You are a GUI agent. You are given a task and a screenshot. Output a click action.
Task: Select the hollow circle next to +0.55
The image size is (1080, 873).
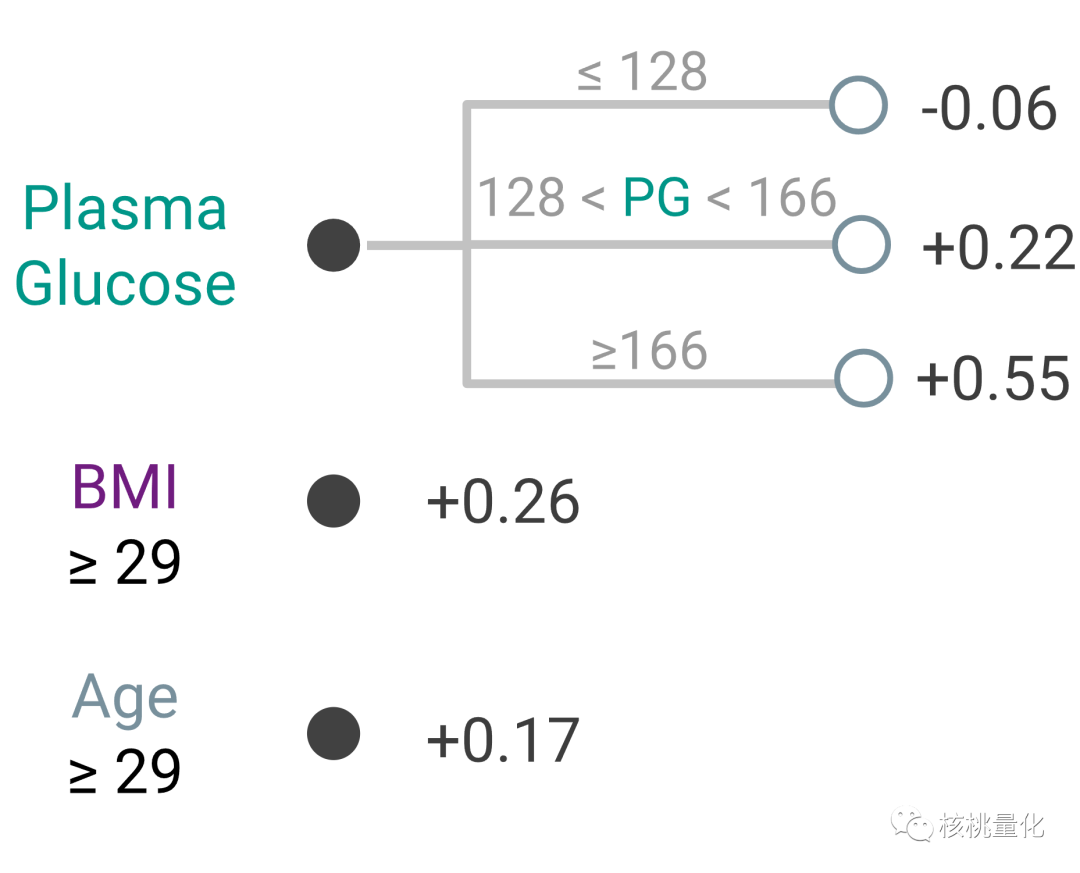point(863,379)
